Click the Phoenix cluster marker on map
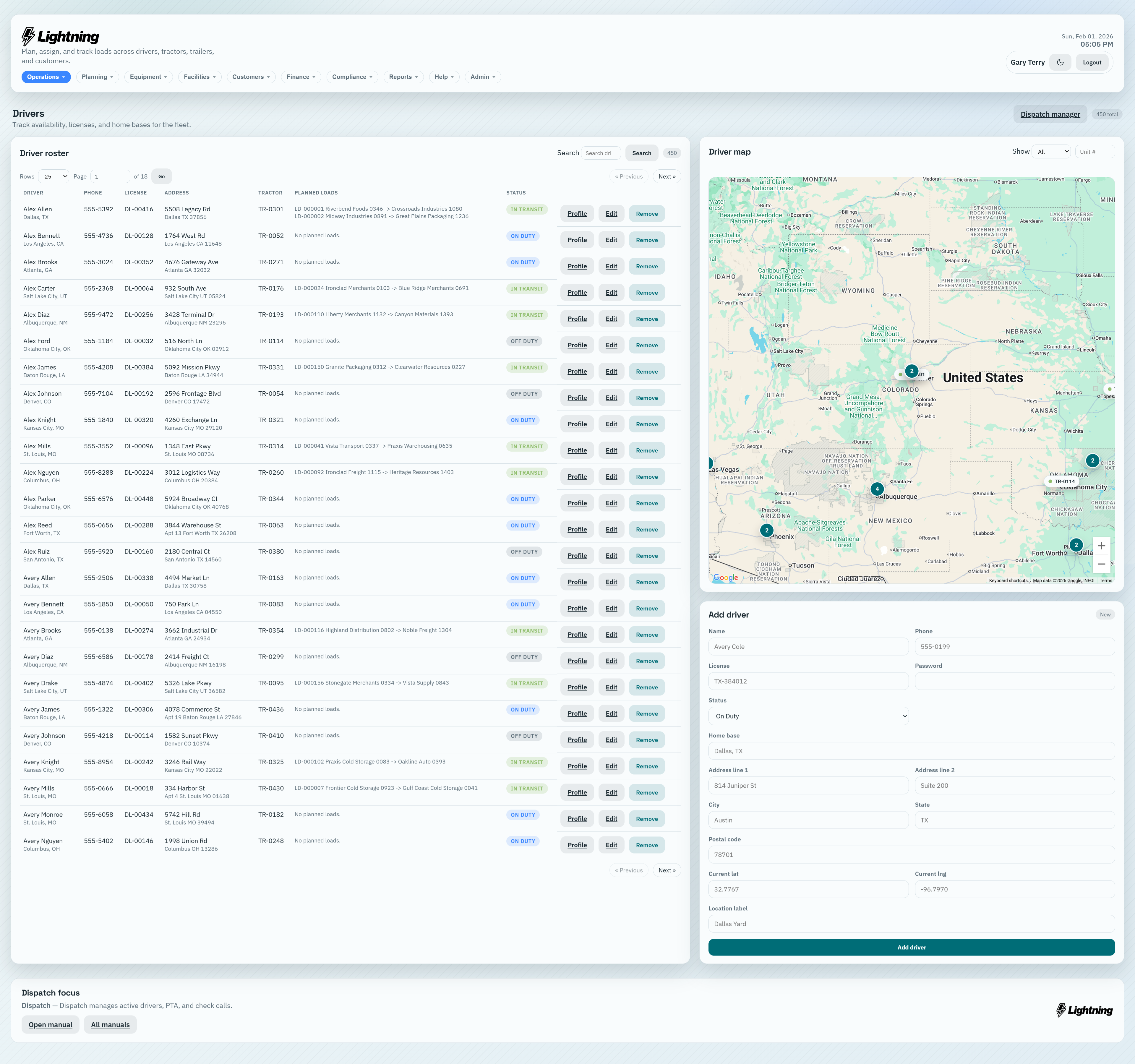 pos(767,530)
